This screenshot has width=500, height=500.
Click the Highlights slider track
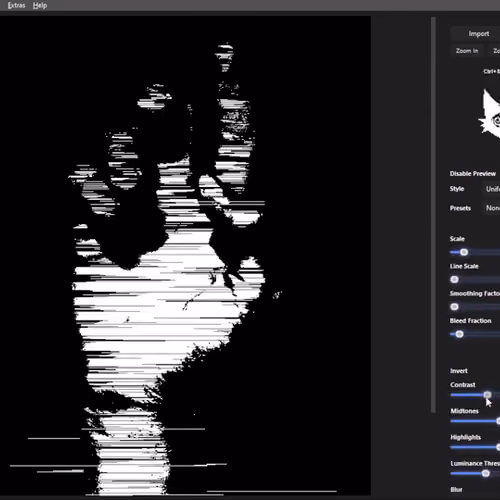coord(475,447)
